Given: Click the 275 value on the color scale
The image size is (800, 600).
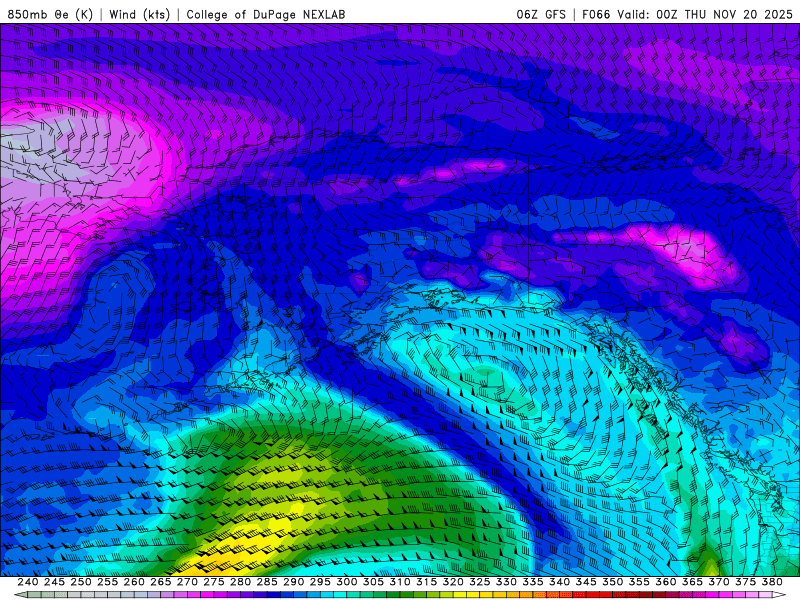Looking at the screenshot, I should tap(214, 582).
